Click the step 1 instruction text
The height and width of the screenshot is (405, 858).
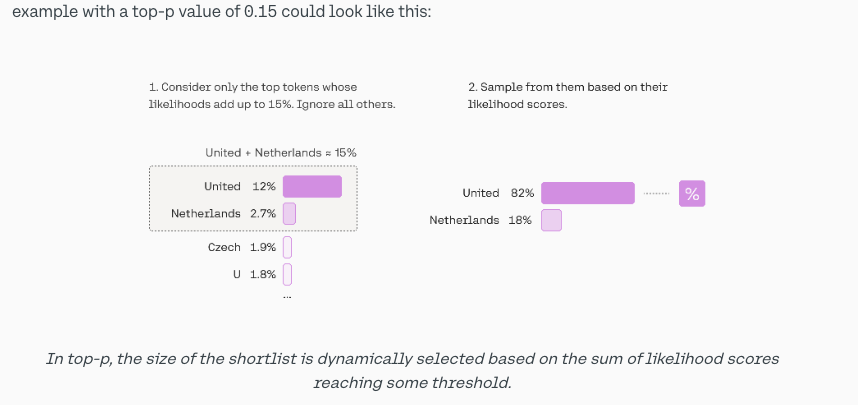(x=272, y=96)
